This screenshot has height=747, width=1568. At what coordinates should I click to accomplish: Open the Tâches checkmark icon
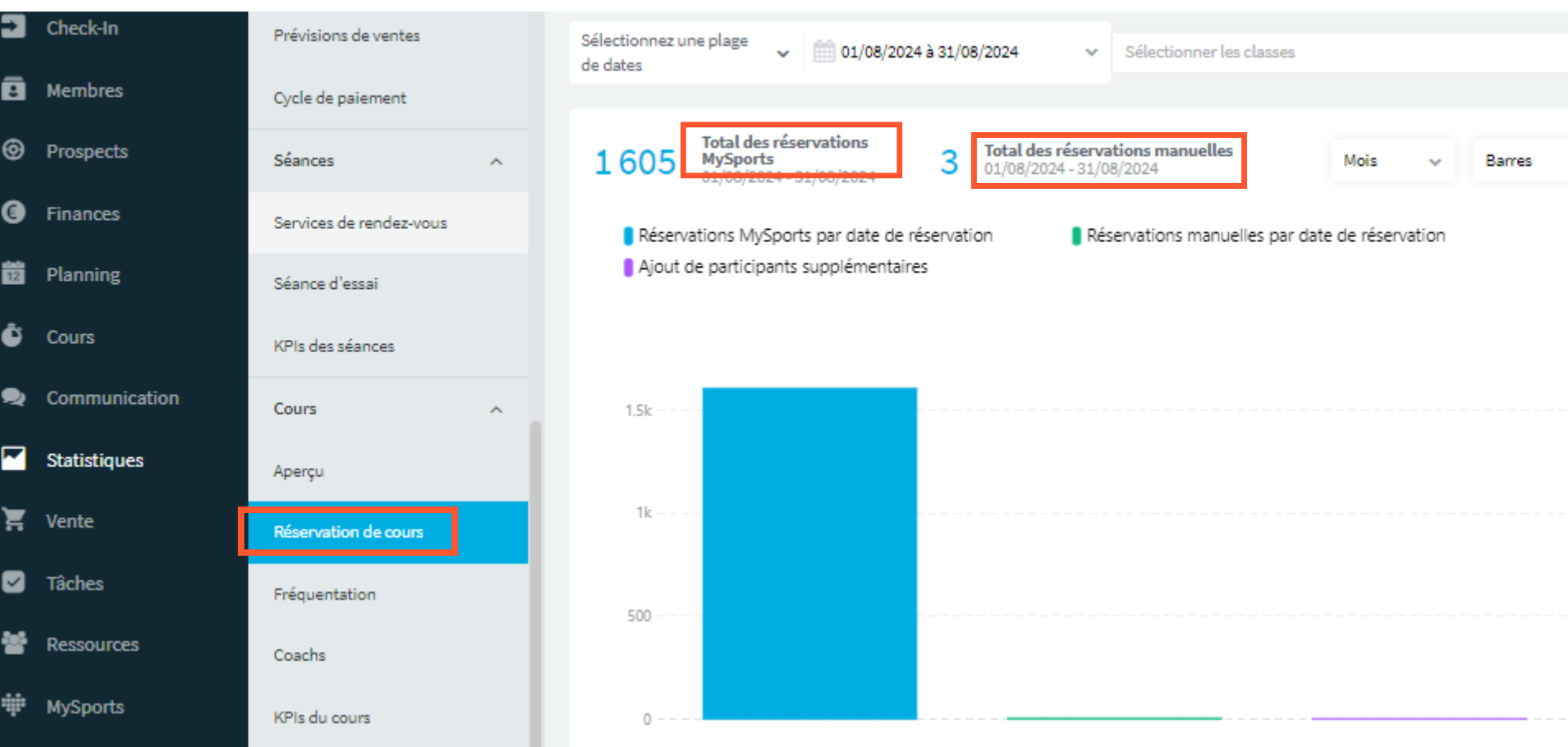[x=13, y=582]
